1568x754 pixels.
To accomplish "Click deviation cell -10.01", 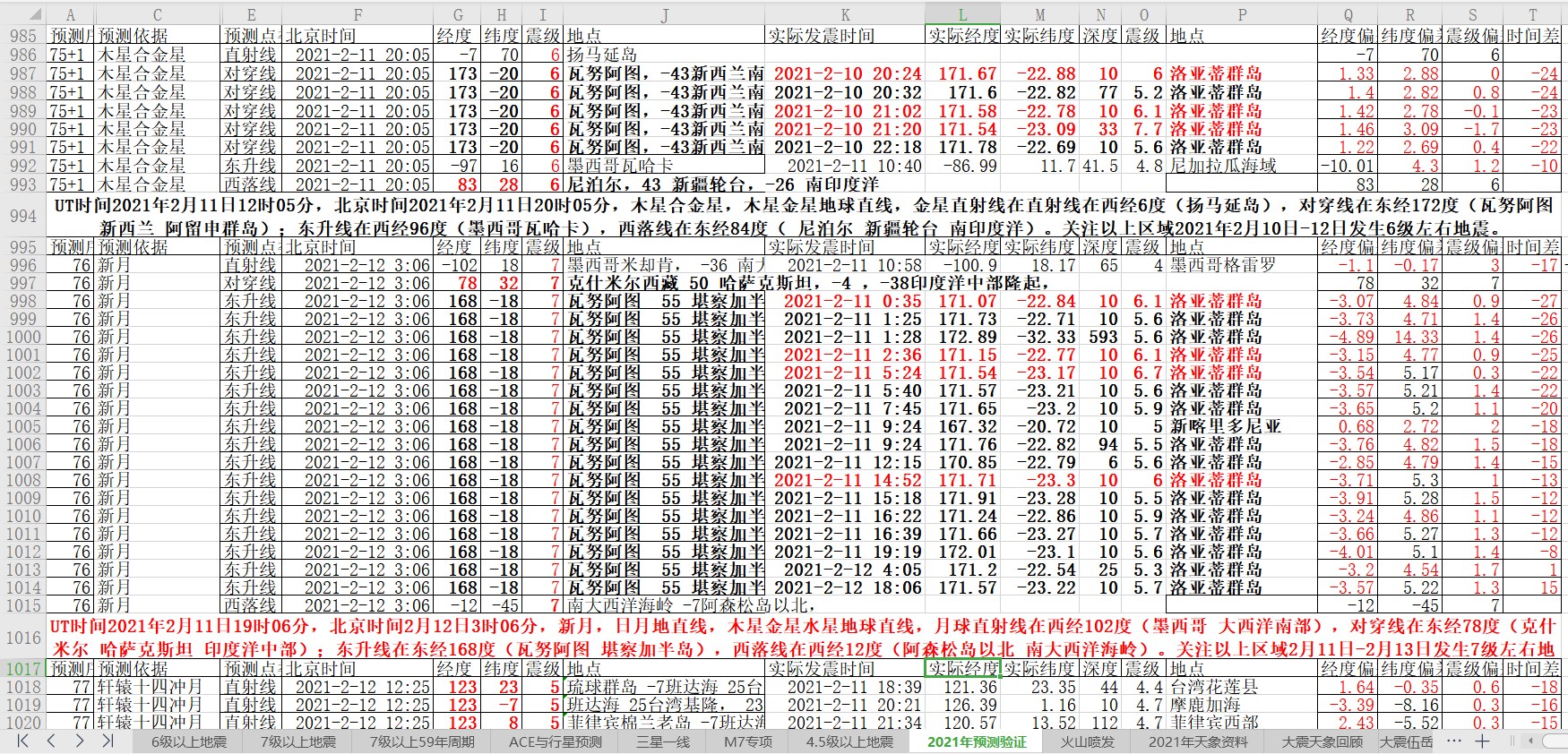I will [1348, 166].
